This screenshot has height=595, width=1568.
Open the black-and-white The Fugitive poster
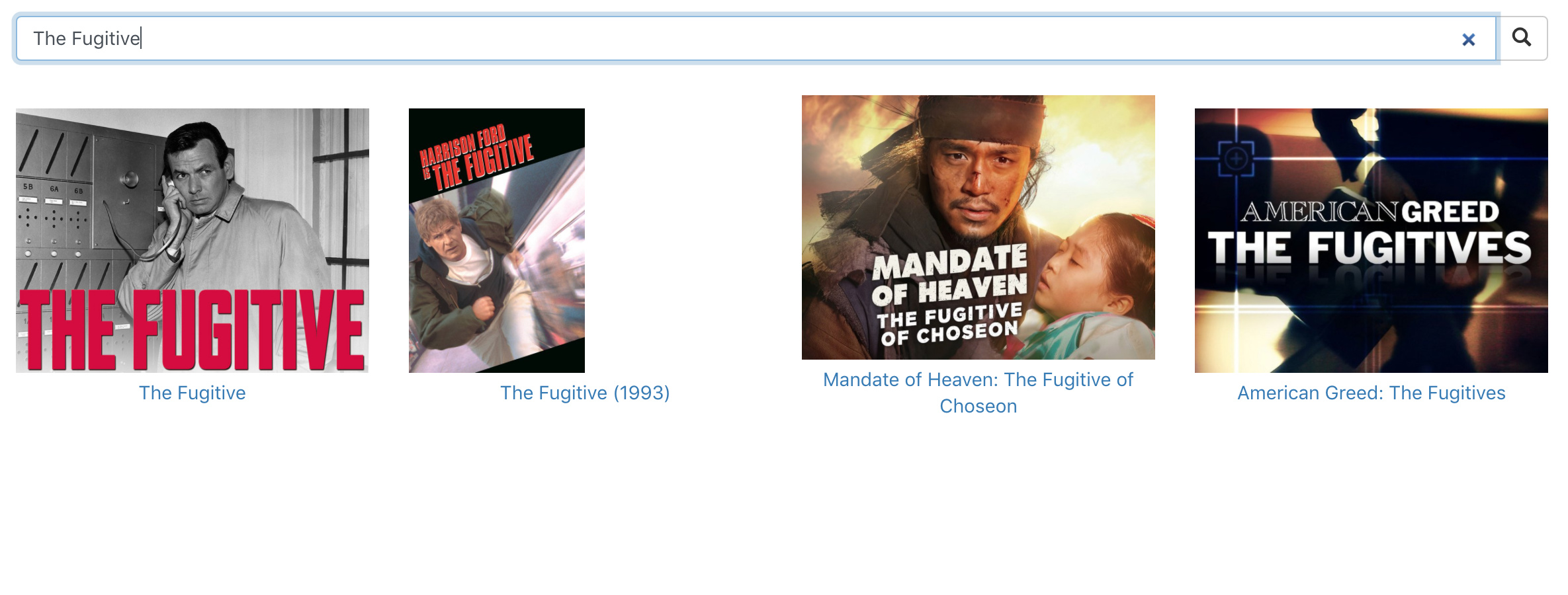193,241
